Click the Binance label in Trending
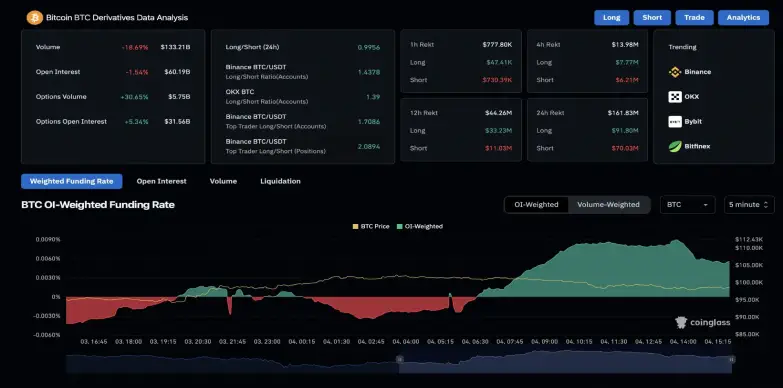Screen dimensions: 783x388 click(698, 72)
